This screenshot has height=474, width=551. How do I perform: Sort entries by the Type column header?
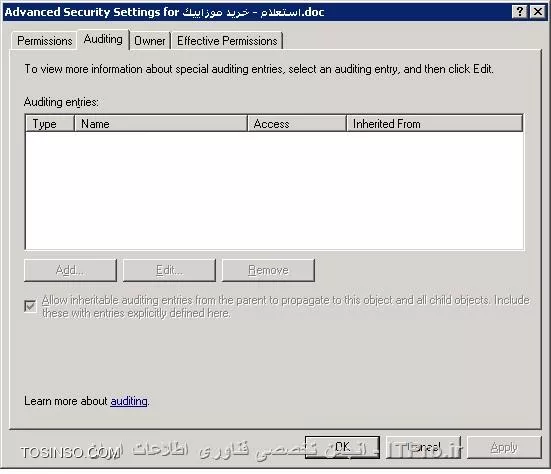pos(50,124)
